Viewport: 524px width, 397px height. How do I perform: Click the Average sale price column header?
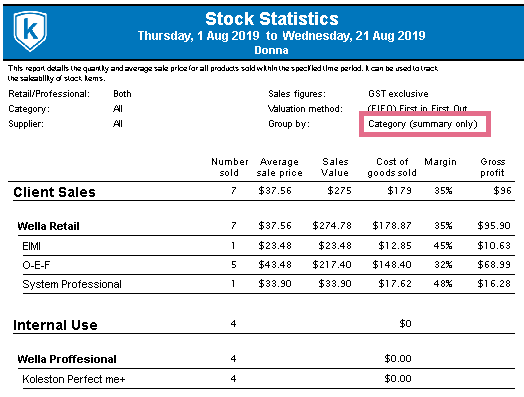tap(279, 167)
